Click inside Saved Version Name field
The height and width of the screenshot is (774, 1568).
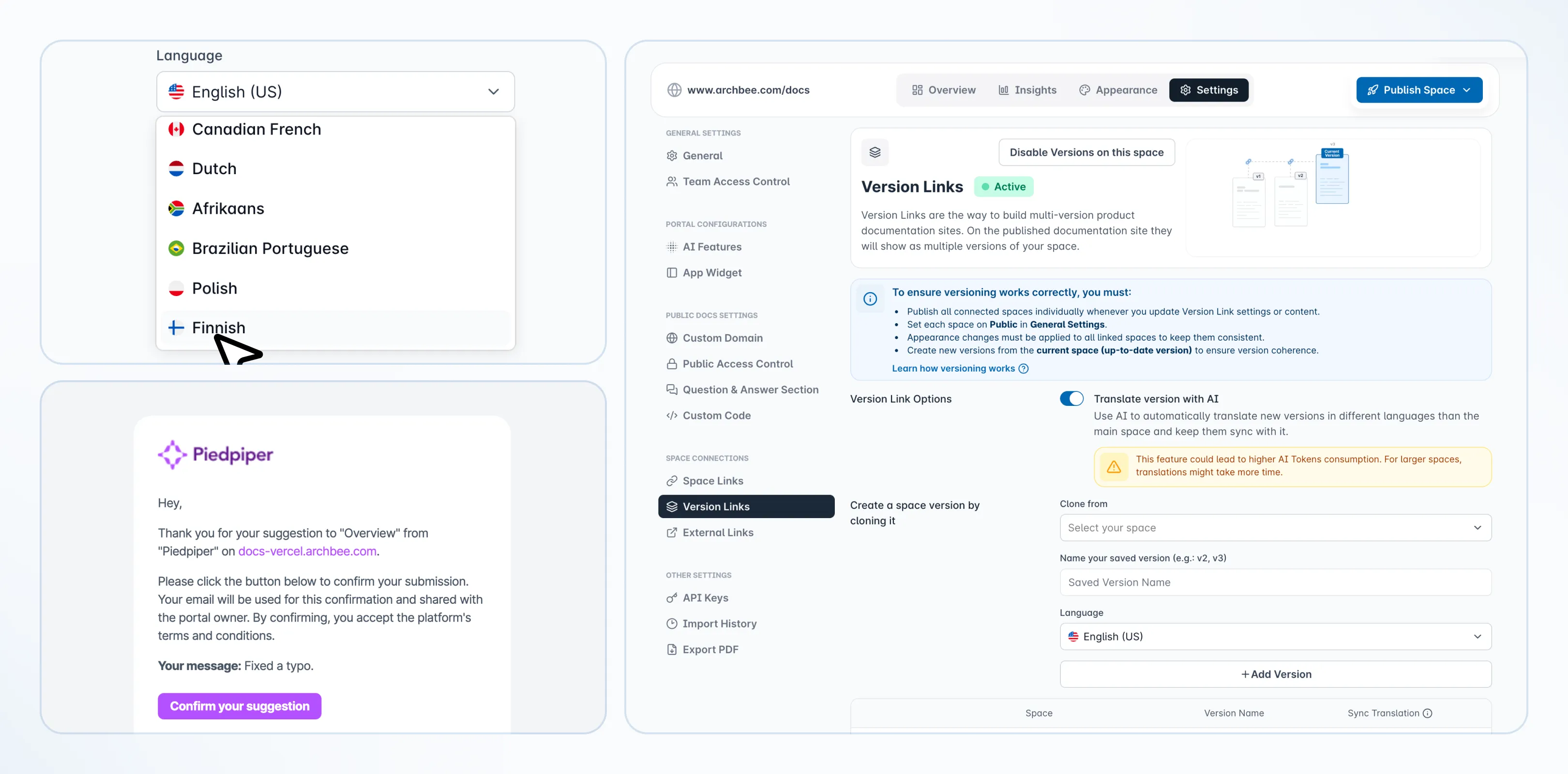click(1275, 582)
